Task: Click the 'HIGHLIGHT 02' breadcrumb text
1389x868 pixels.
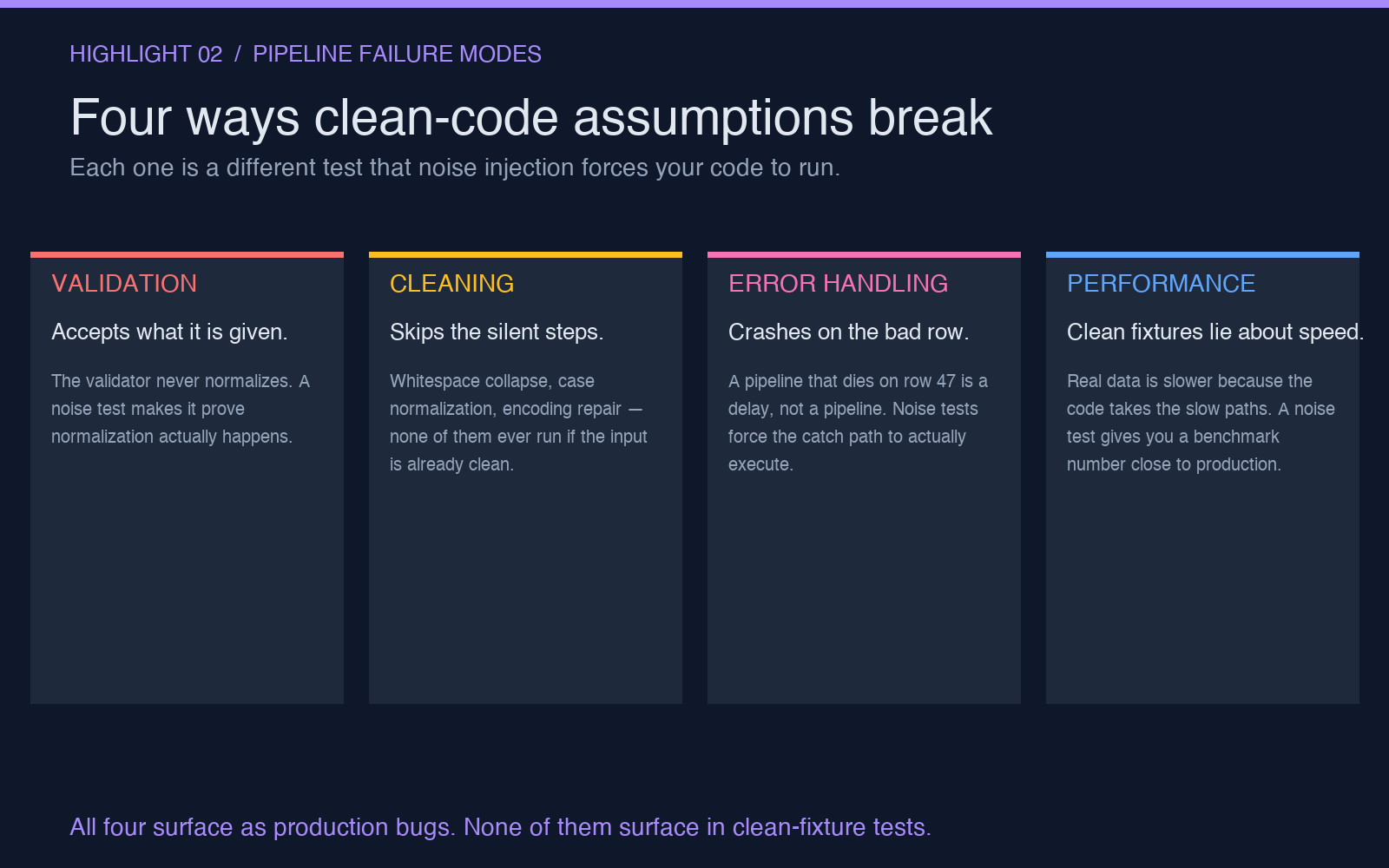Action: point(146,54)
